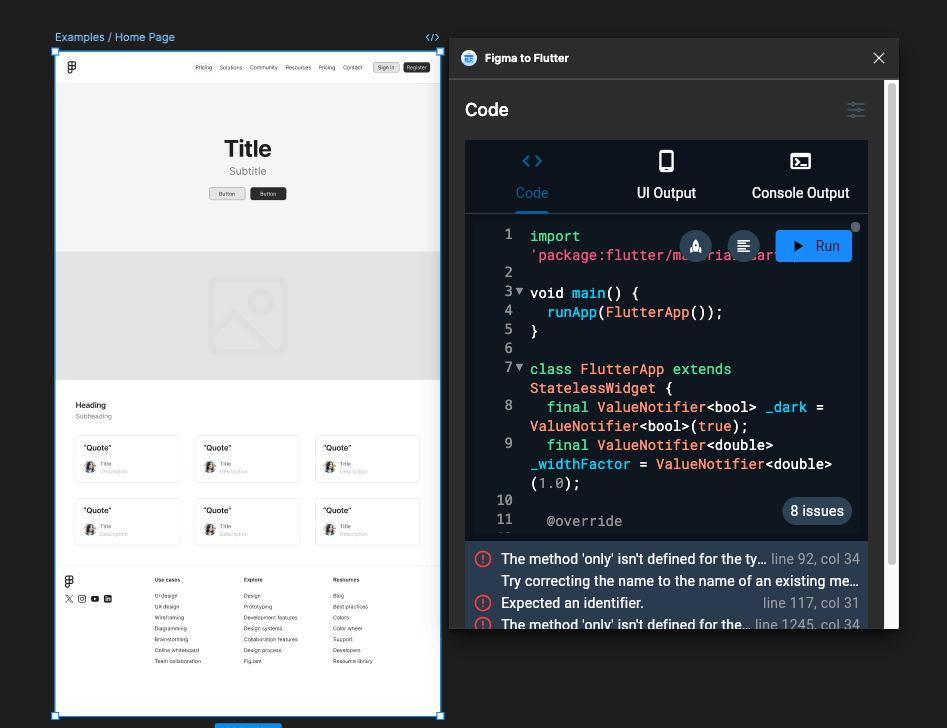The image size is (947, 728).
Task: Click the LinkedIn icon in the footer
Action: (x=108, y=599)
